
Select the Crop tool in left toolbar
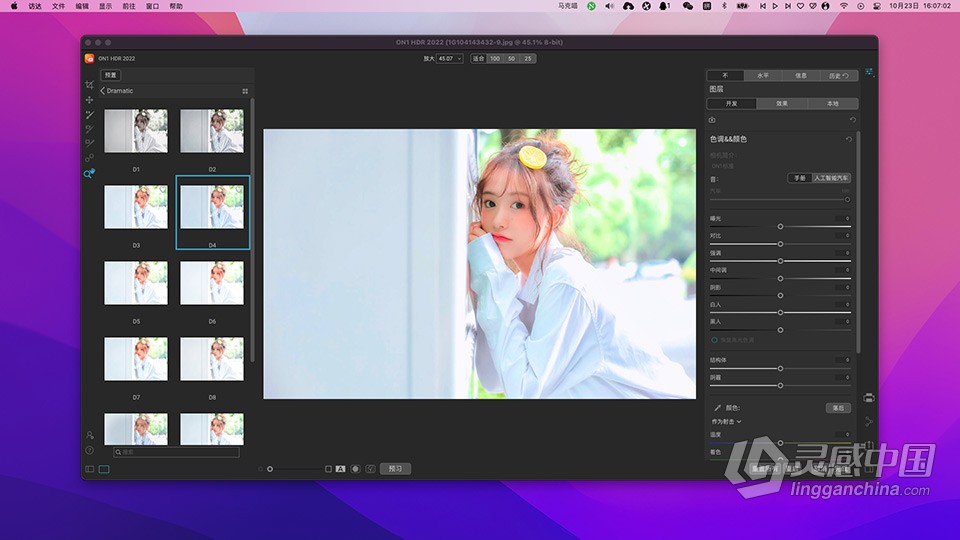coord(89,84)
